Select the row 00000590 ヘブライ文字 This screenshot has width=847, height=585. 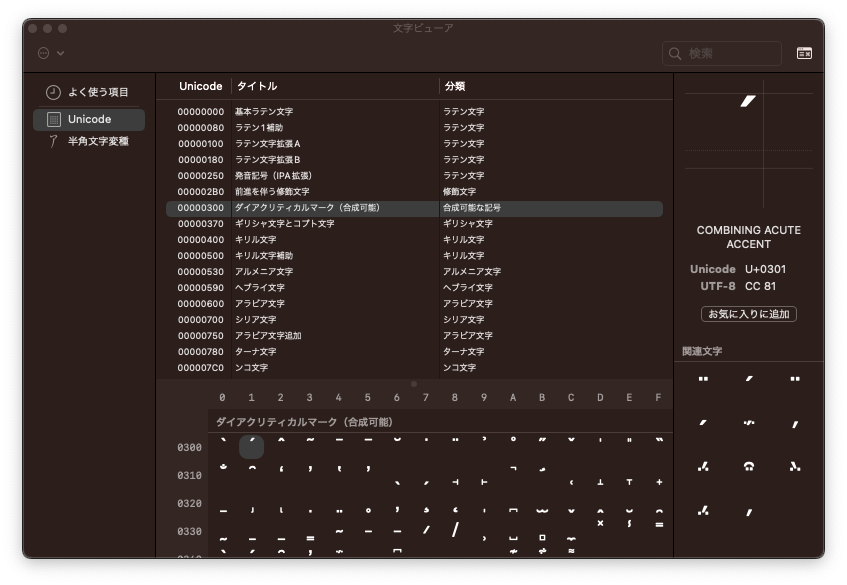414,288
